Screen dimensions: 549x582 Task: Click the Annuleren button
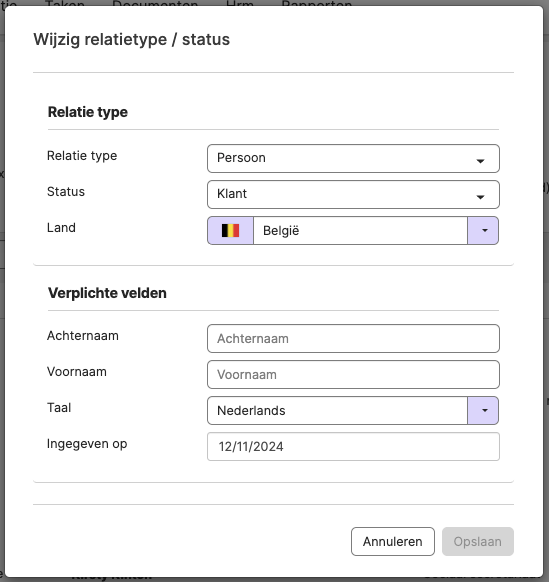click(393, 542)
